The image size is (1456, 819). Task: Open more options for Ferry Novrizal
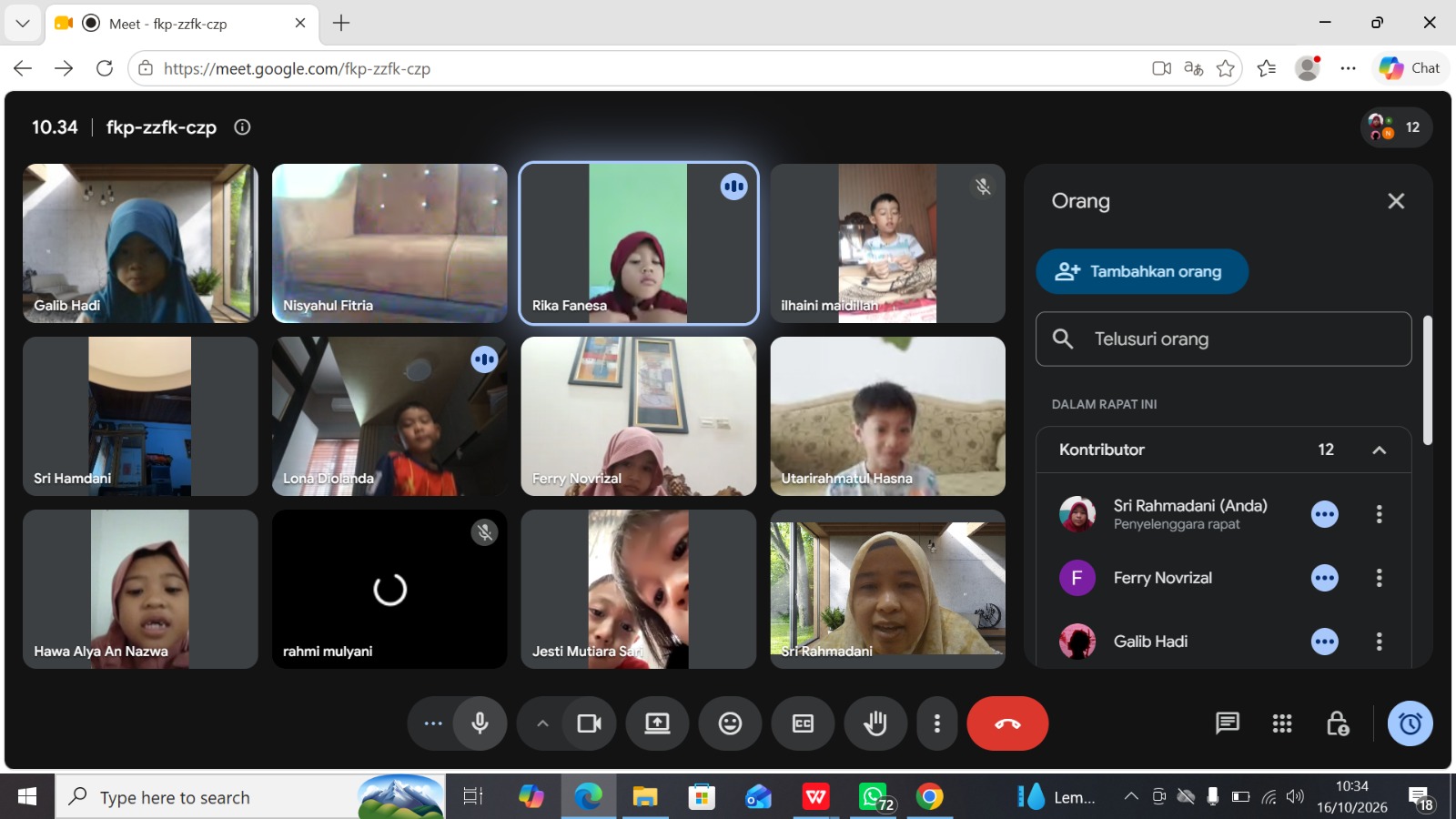[x=1380, y=578]
